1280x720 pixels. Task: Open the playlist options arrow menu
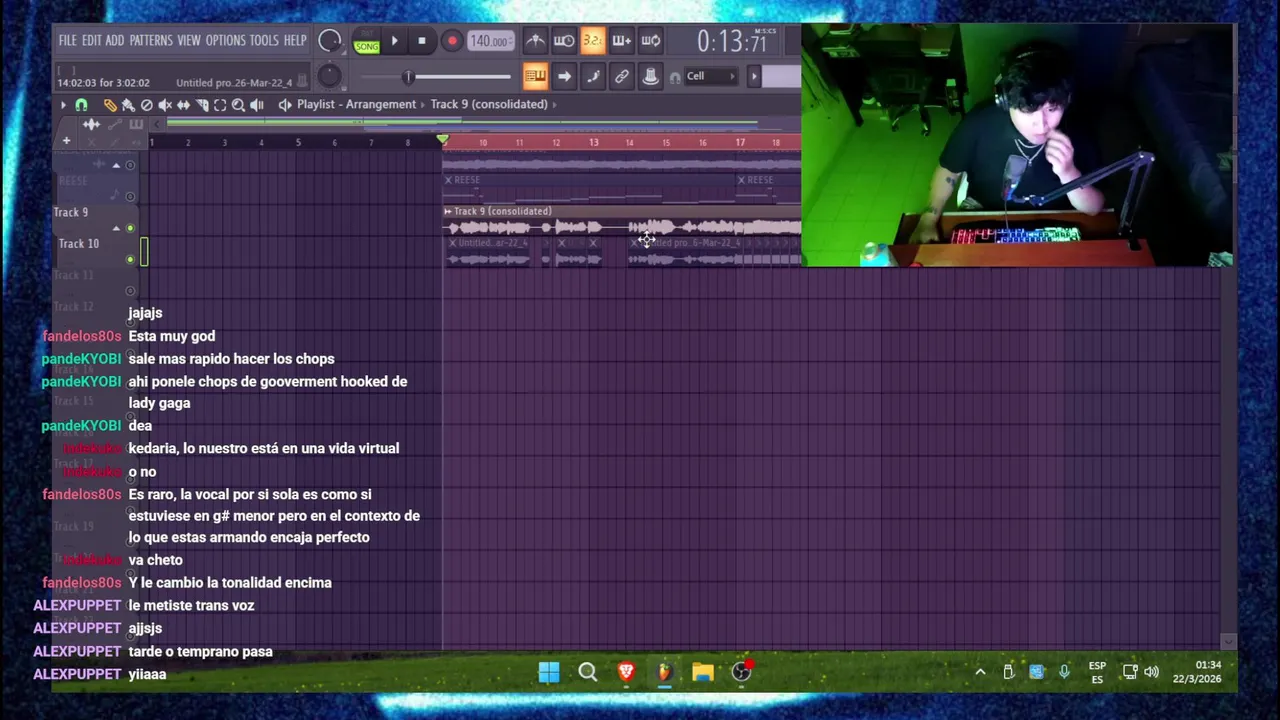coord(63,104)
